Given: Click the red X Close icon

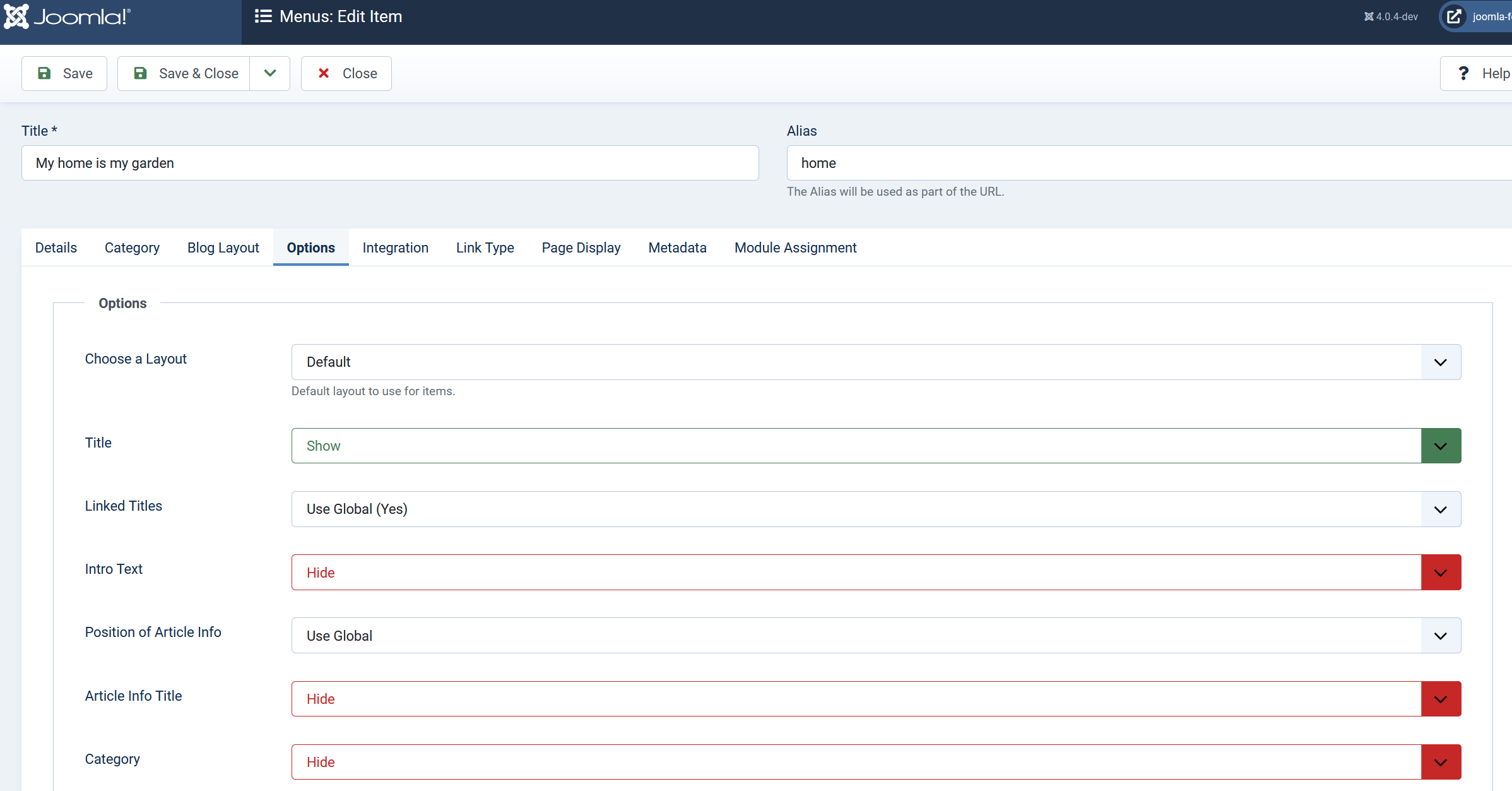Looking at the screenshot, I should [x=324, y=73].
